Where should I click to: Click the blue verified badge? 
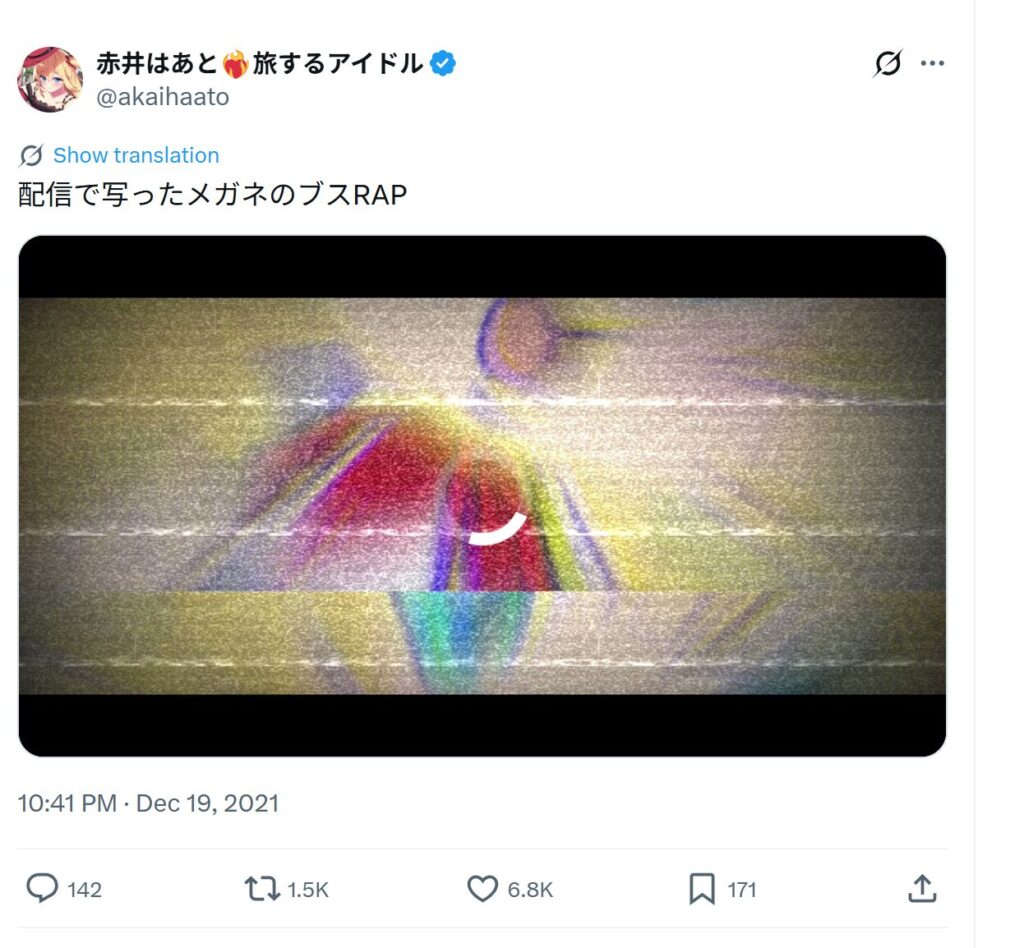click(x=443, y=63)
